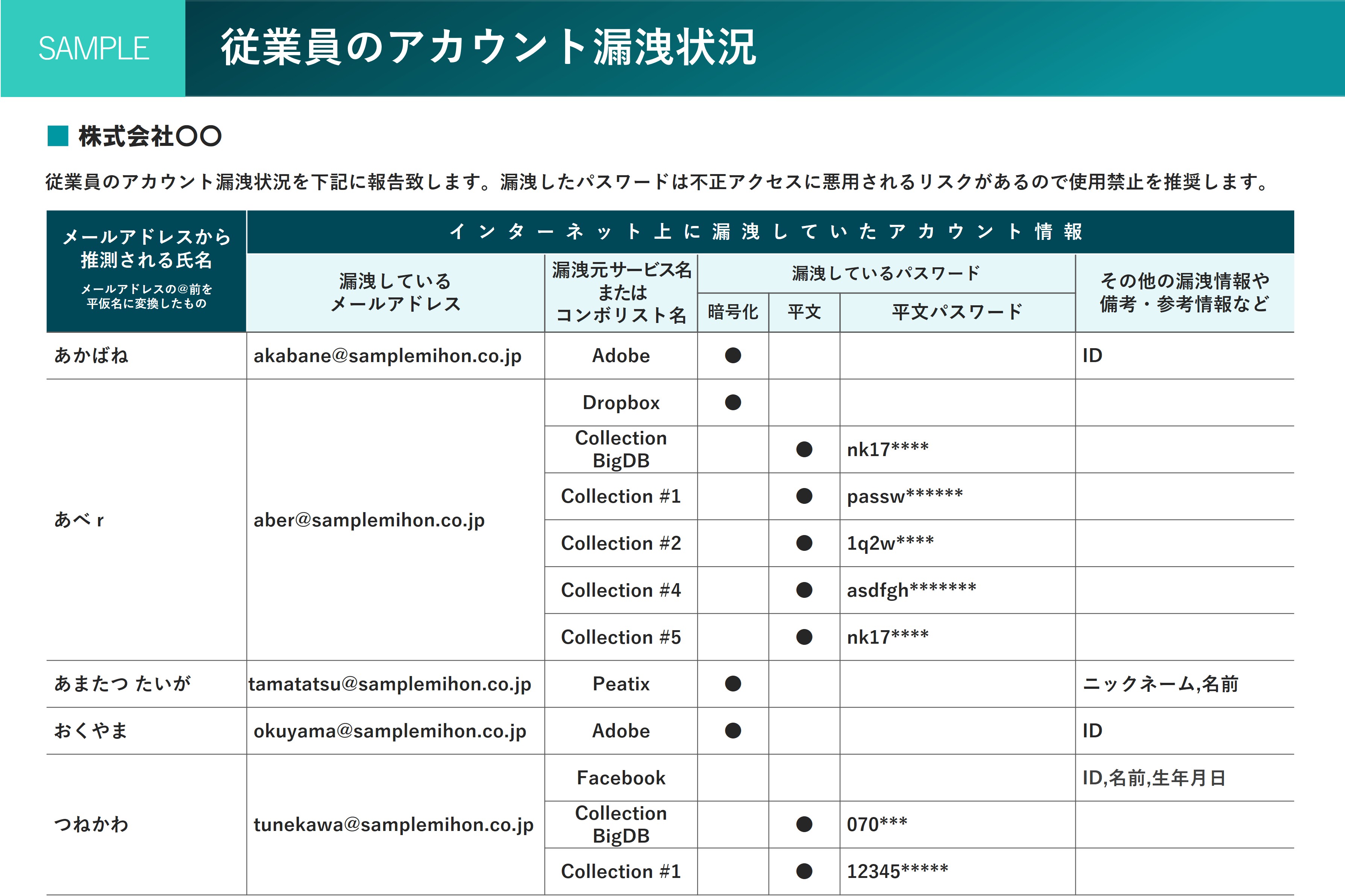Image resolution: width=1345 pixels, height=896 pixels.
Task: Click the Collection #4 cell
Action: pyautogui.click(x=621, y=590)
